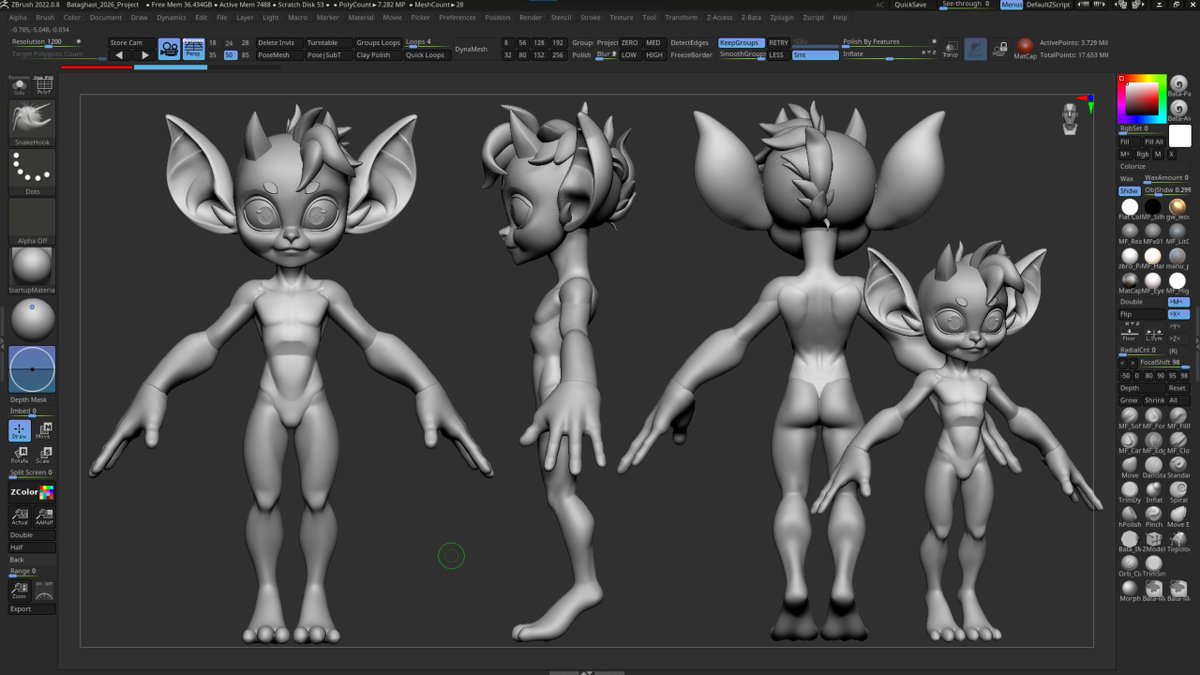This screenshot has width=1200, height=675.
Task: Select the ZModeler brush icon
Action: coord(1153,540)
